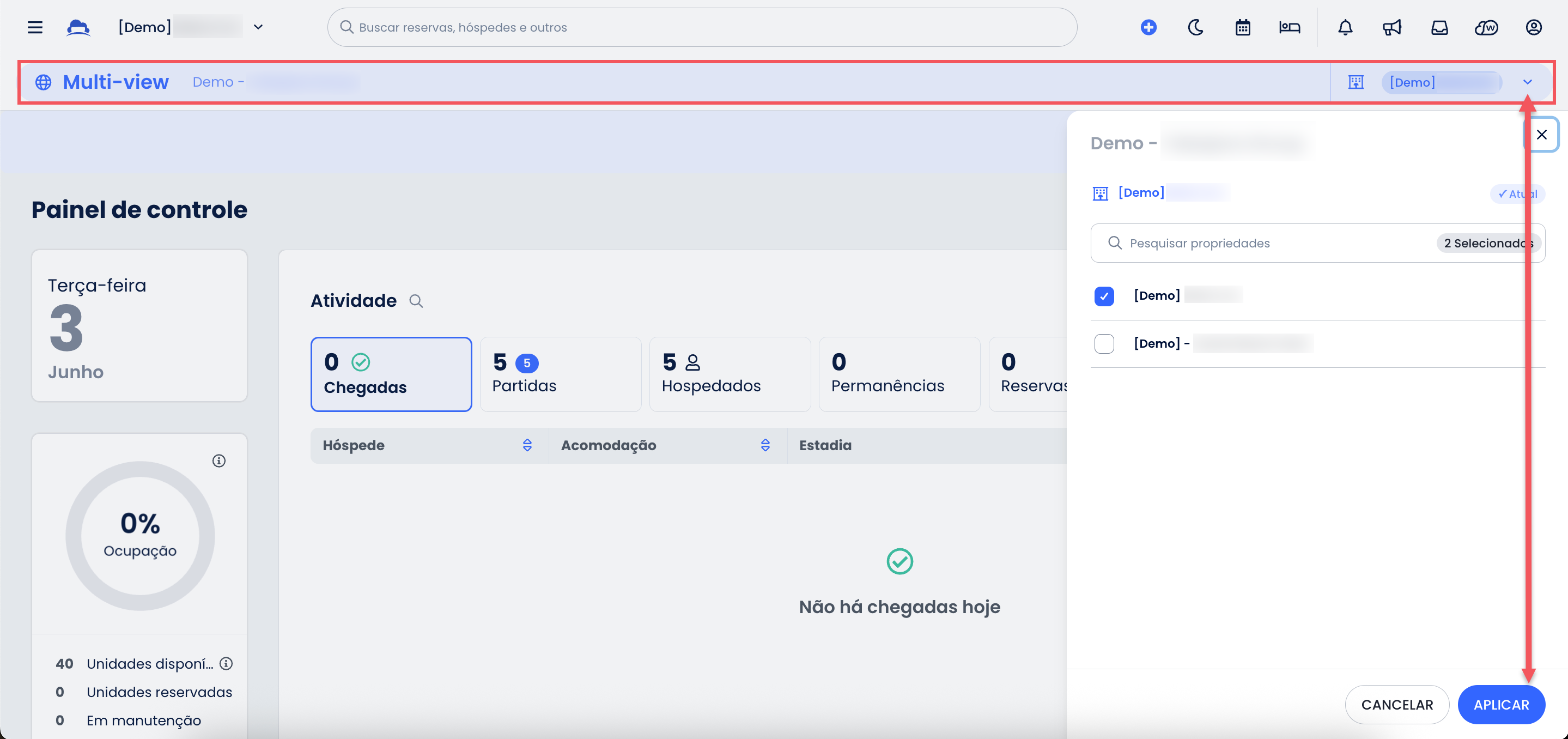Toggle dark mode moon icon
This screenshot has width=1568, height=739.
coord(1195,27)
